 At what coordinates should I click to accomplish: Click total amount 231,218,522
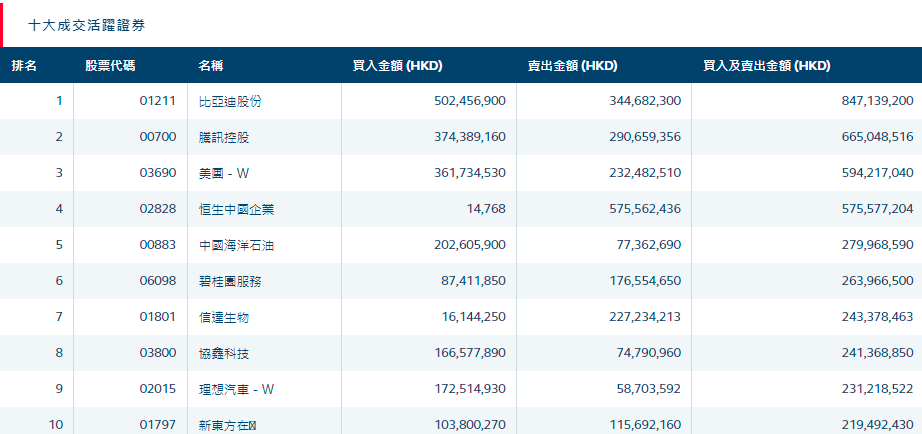tap(877, 389)
